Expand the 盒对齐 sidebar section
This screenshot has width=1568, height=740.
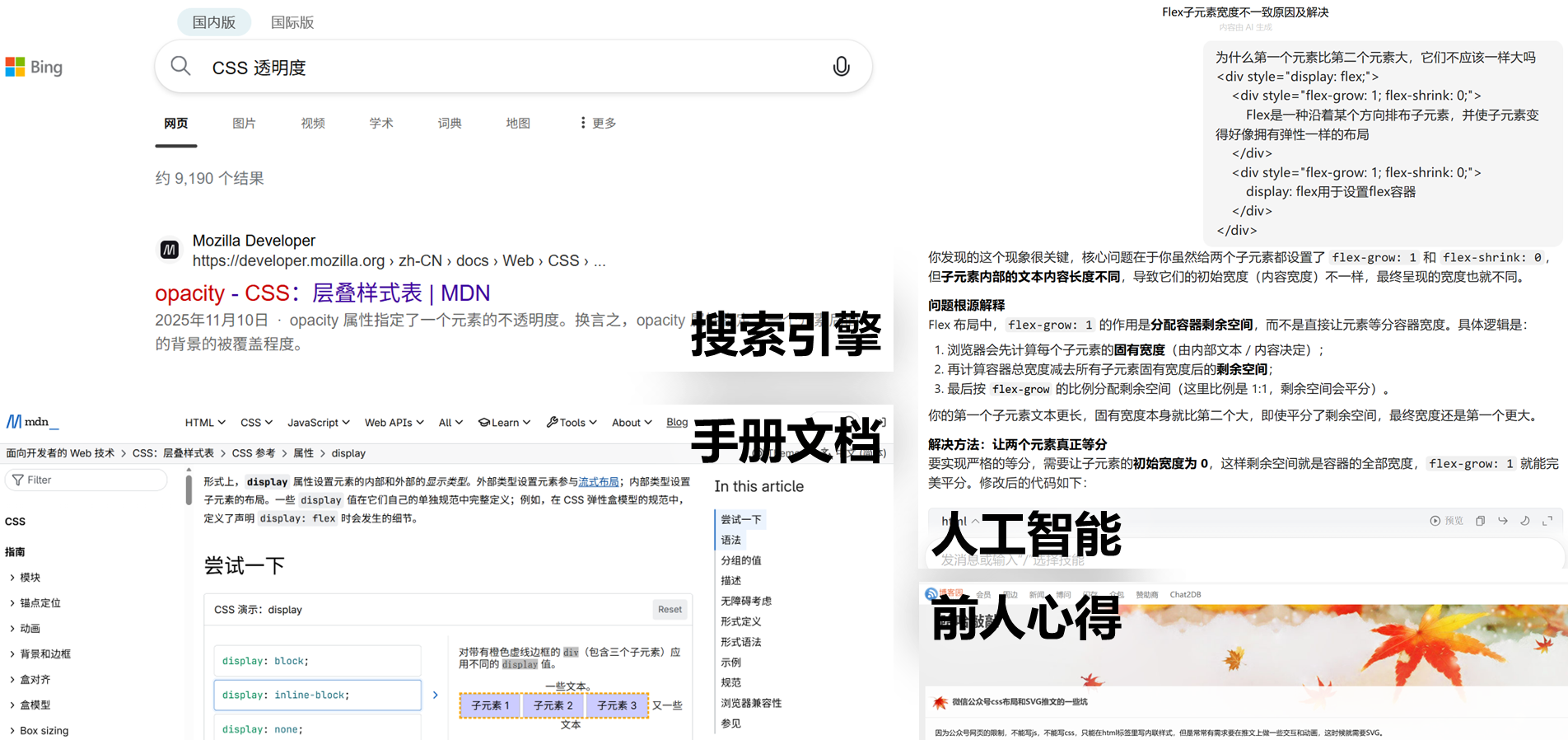pos(30,680)
